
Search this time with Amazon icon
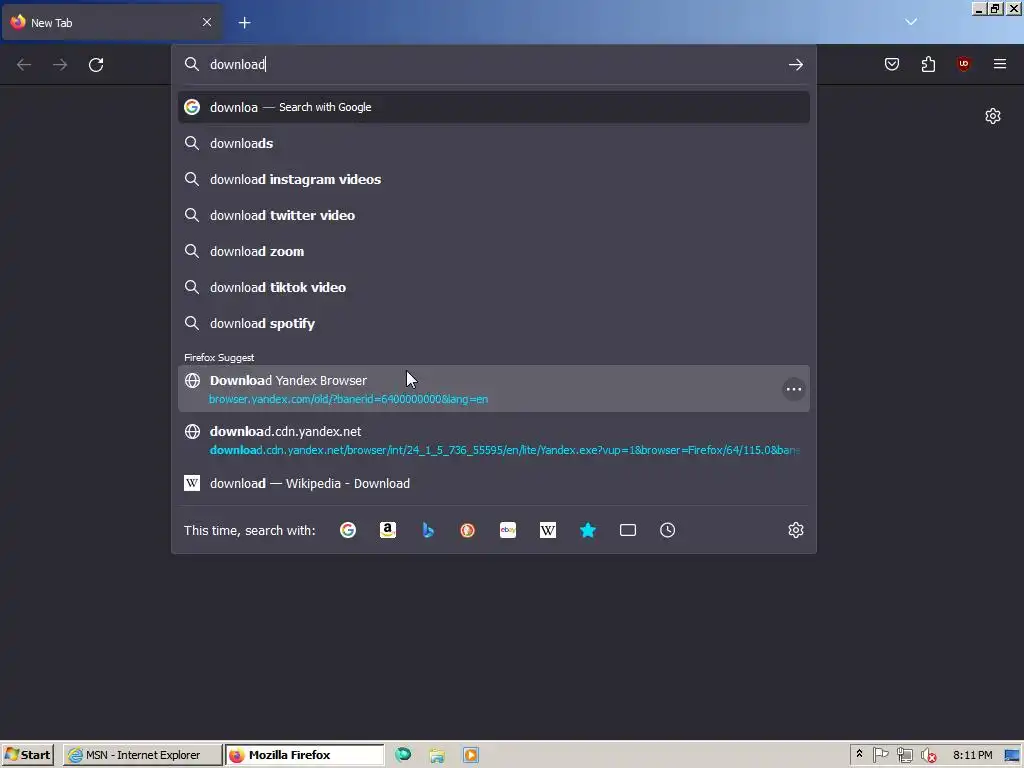pos(388,530)
